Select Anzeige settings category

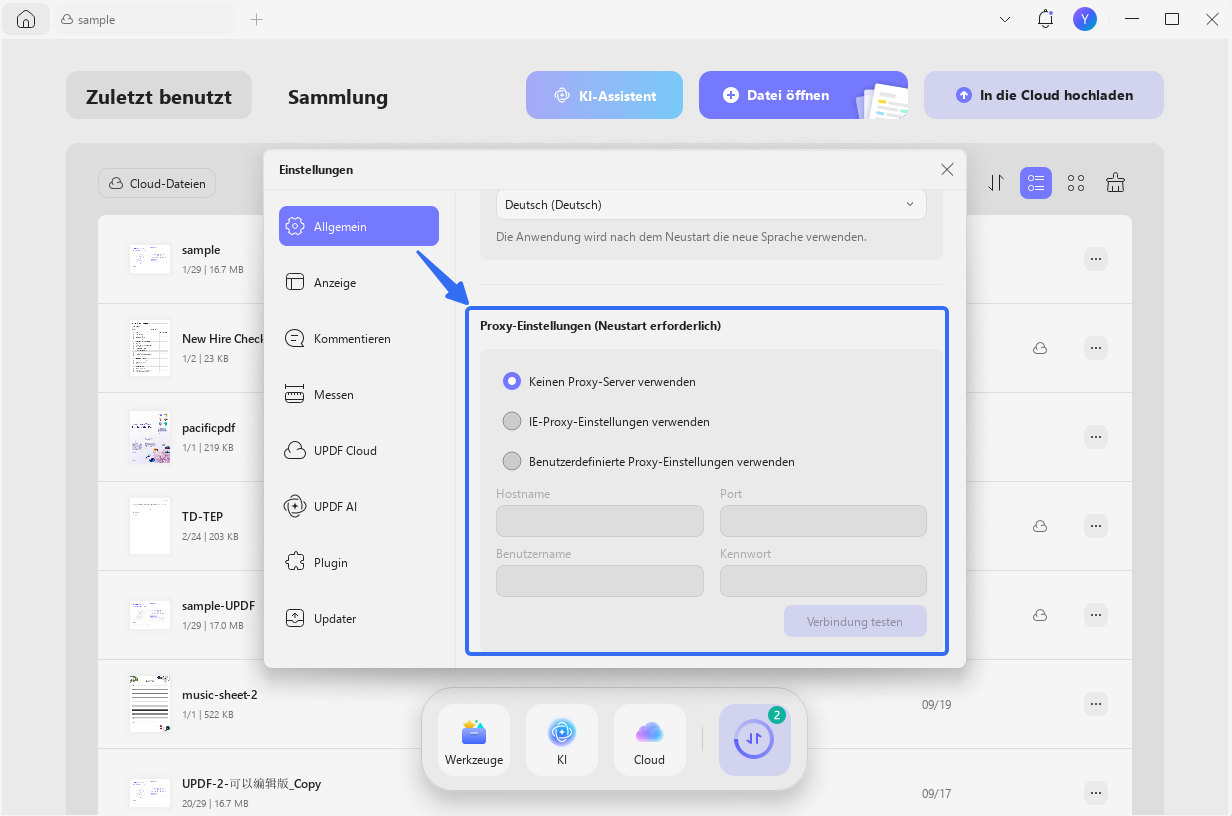pyautogui.click(x=359, y=282)
